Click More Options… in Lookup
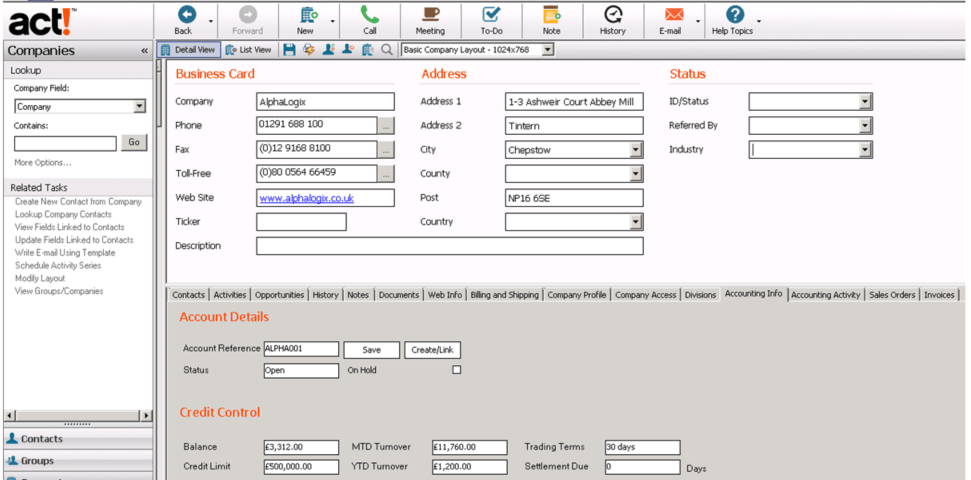The image size is (971, 480). click(x=43, y=163)
